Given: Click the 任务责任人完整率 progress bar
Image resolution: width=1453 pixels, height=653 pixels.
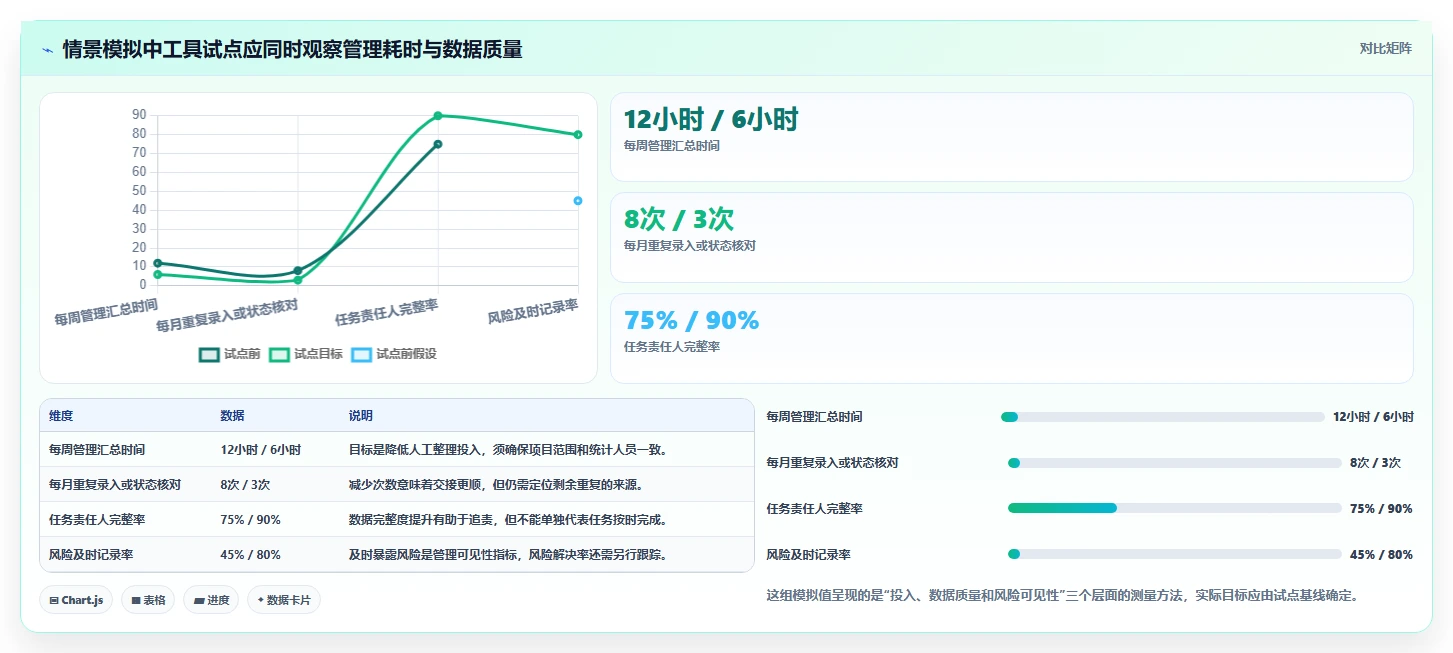Looking at the screenshot, I should click(x=1174, y=509).
